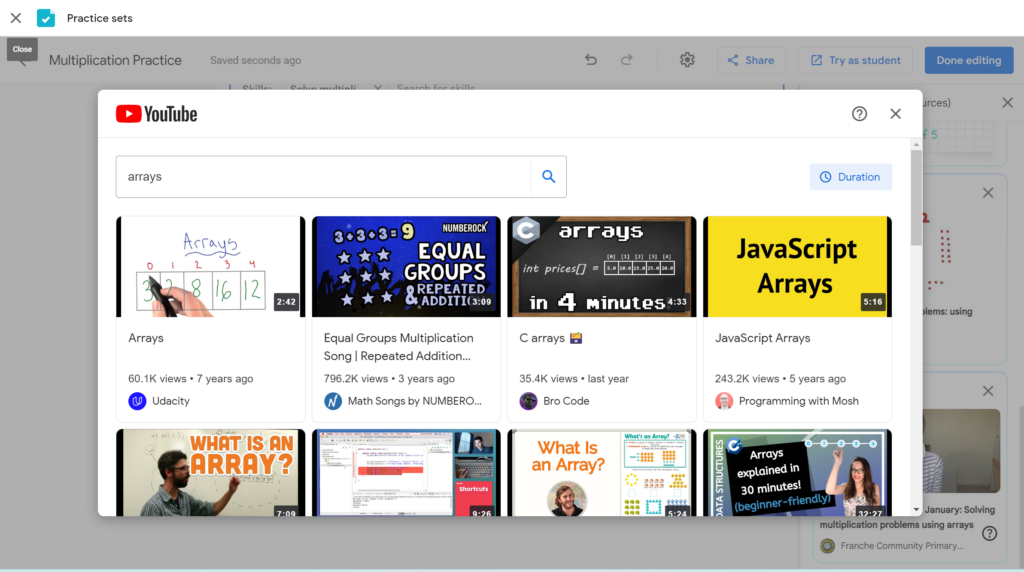Click the 'Udacity' channel name
The width and height of the screenshot is (1024, 572).
tap(170, 401)
